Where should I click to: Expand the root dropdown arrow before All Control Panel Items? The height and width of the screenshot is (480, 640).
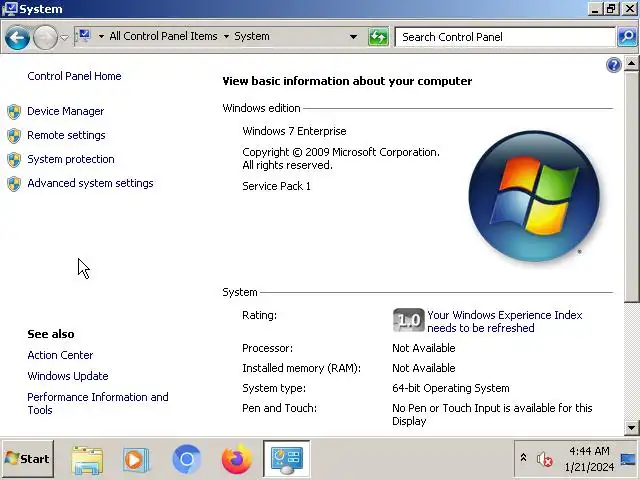pyautogui.click(x=101, y=37)
